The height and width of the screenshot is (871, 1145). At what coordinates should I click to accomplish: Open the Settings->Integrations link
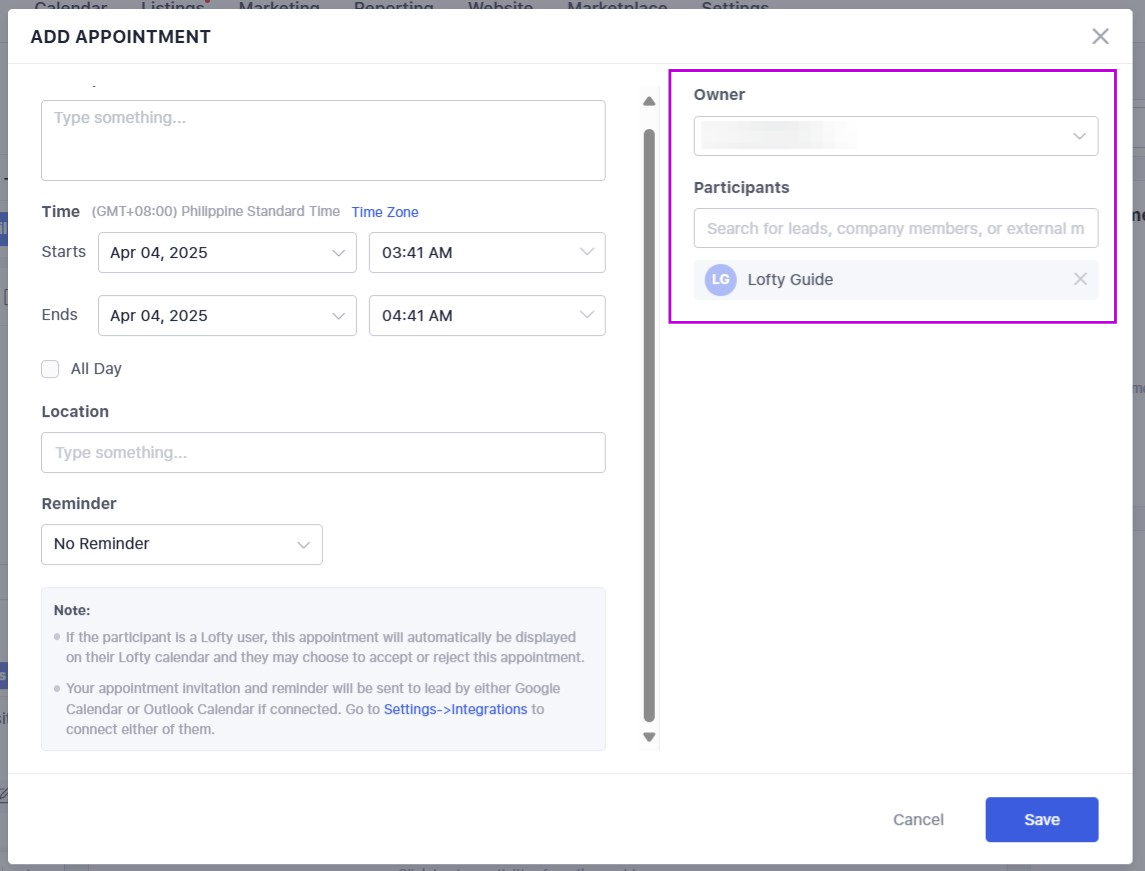455,709
